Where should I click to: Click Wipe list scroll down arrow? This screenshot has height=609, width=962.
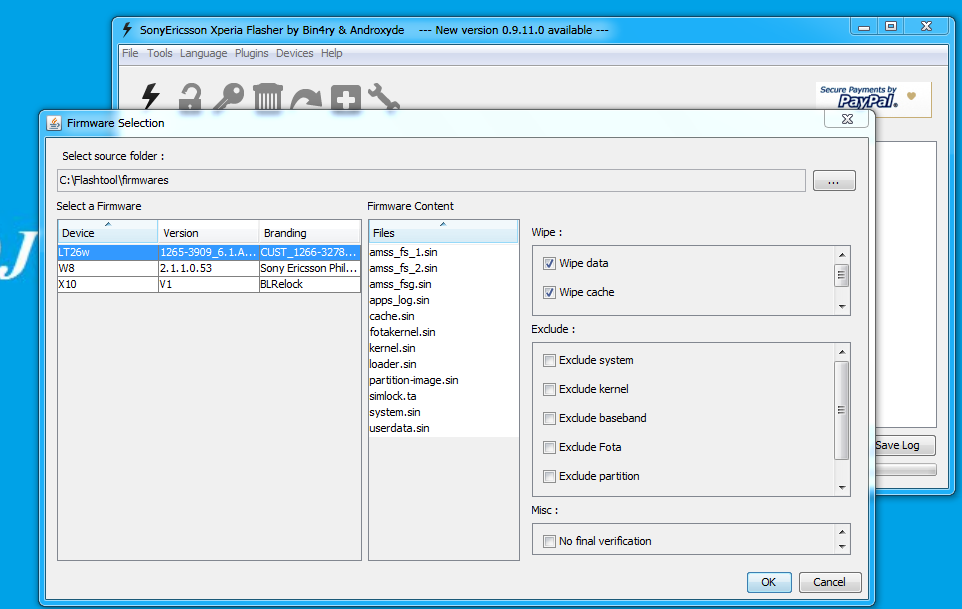point(842,306)
